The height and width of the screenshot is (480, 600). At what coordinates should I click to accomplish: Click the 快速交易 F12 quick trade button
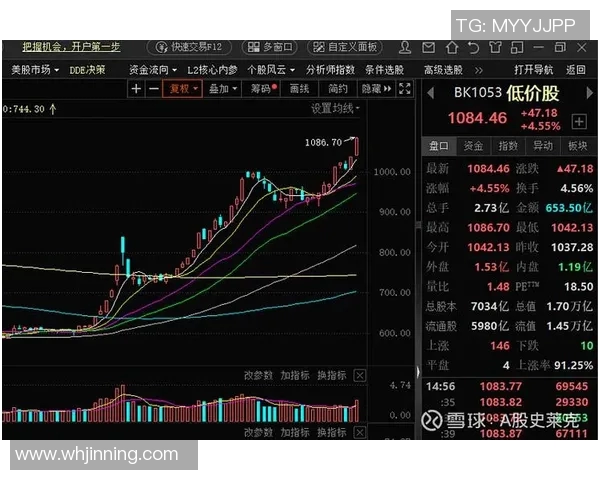pyautogui.click(x=189, y=47)
